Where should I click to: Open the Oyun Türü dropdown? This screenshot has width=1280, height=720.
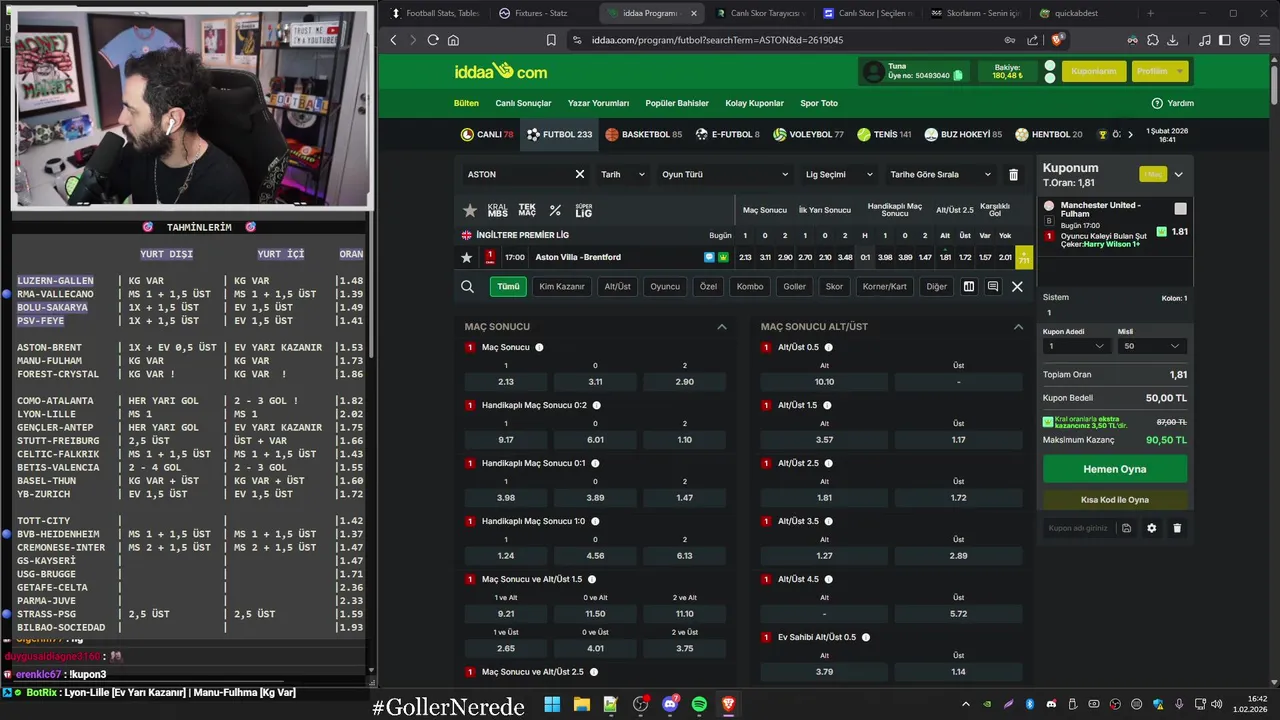coord(726,174)
